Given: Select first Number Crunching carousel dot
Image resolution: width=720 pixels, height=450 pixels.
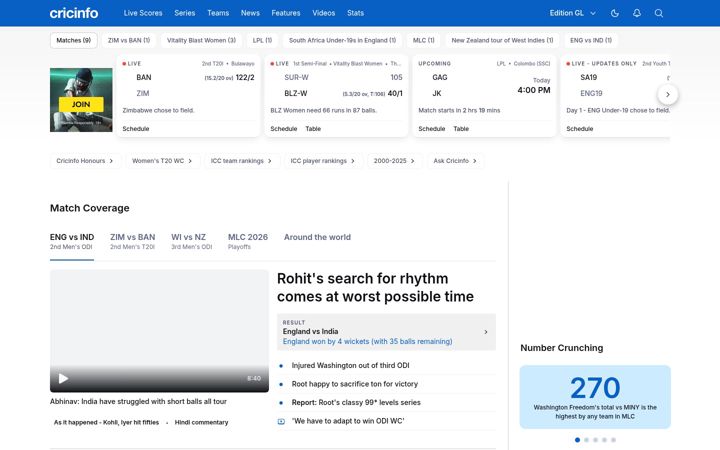Looking at the screenshot, I should (x=577, y=440).
